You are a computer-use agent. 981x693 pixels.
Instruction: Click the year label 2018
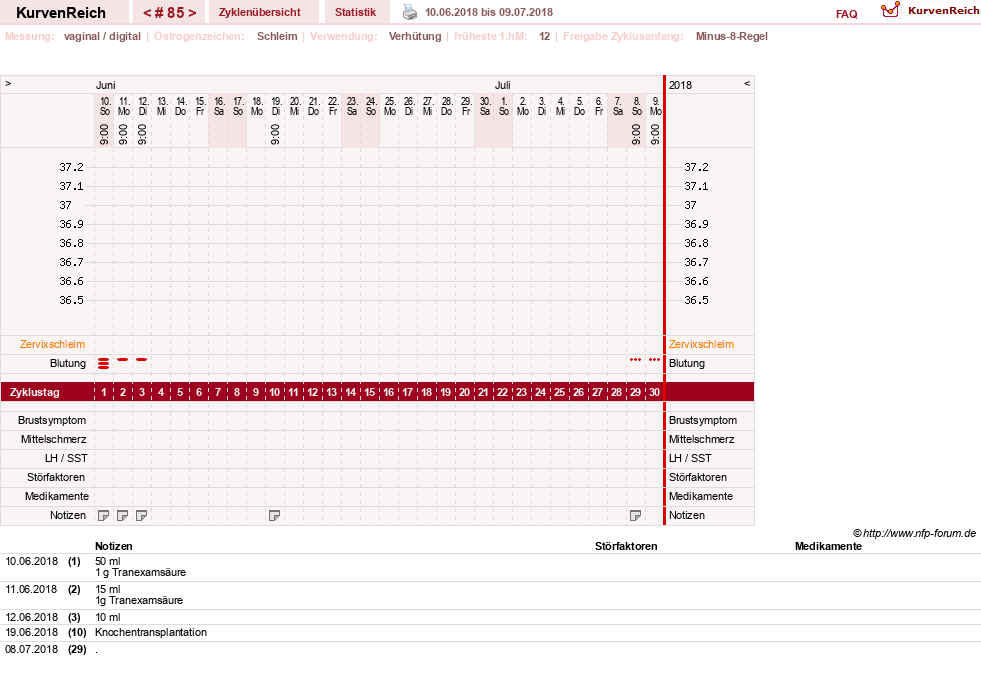680,85
